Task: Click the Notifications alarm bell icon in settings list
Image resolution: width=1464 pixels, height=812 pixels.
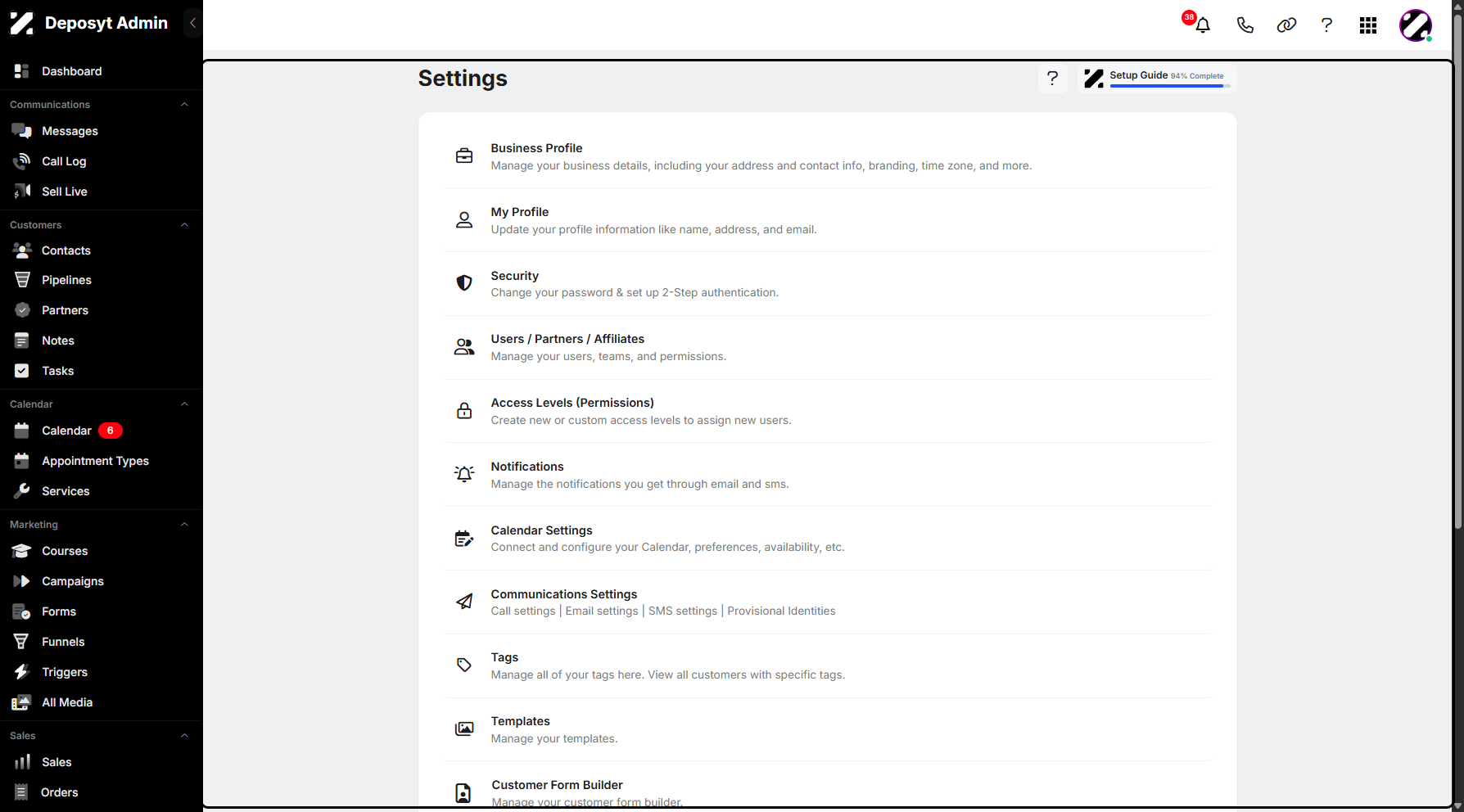Action: coord(464,474)
